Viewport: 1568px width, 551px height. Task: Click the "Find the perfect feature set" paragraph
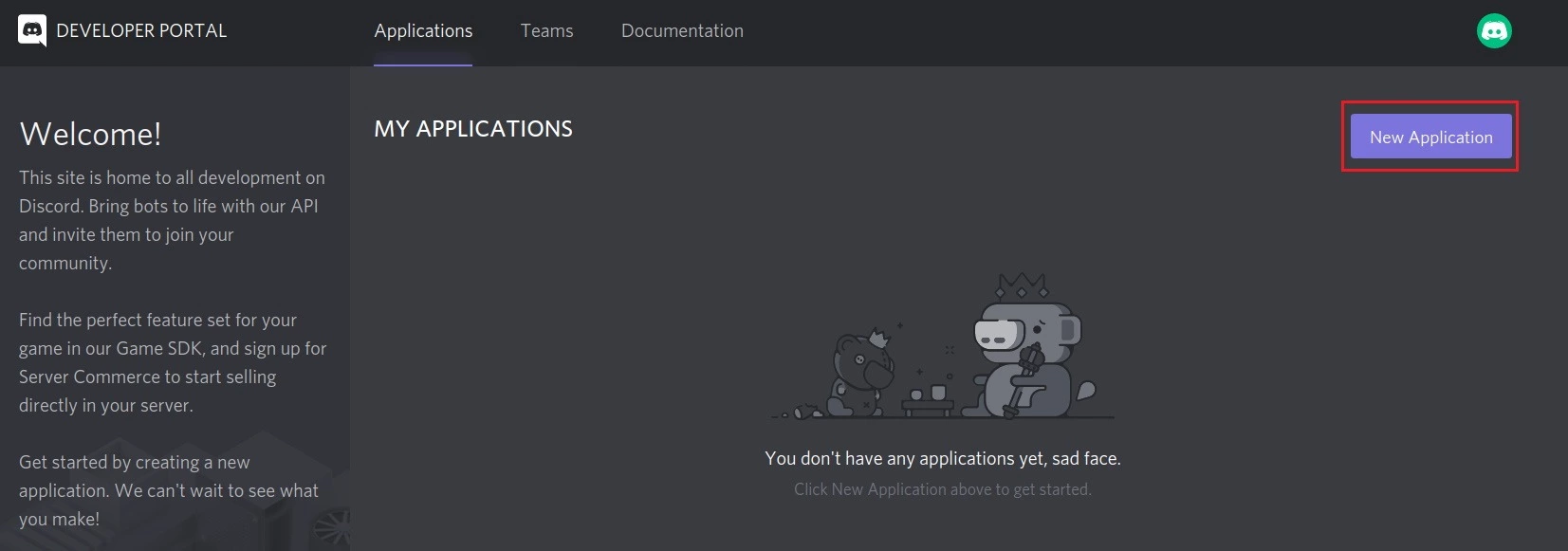coord(173,362)
